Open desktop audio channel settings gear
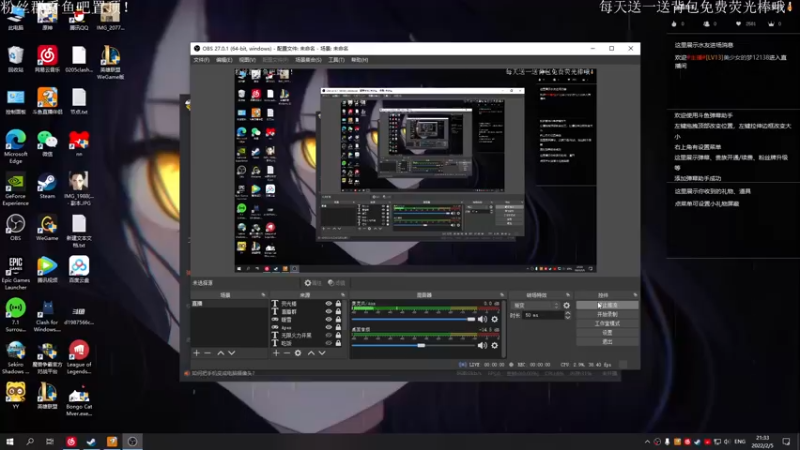Image resolution: width=800 pixels, height=450 pixels. tap(494, 345)
